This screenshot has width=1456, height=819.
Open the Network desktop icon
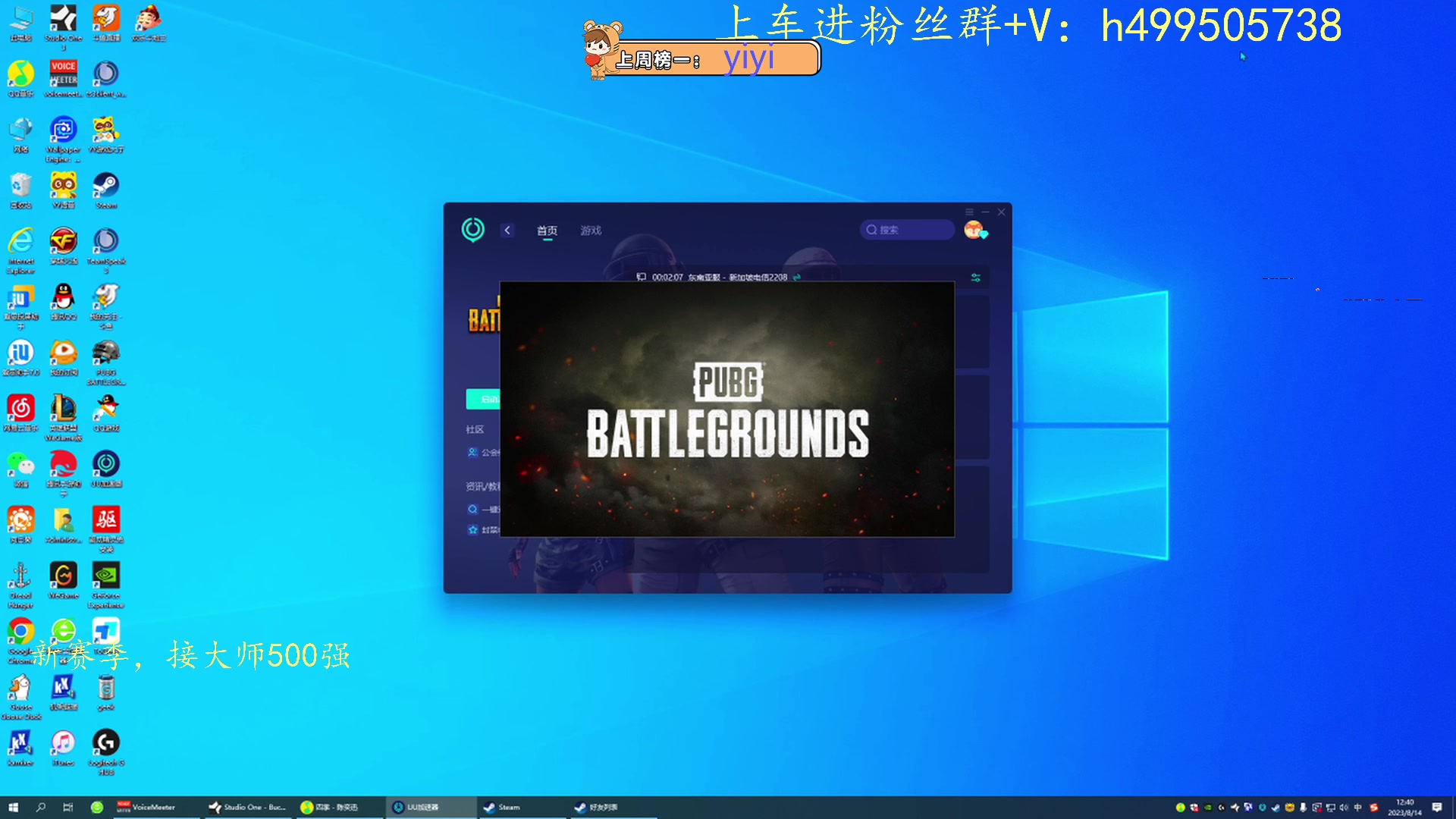coord(20,135)
